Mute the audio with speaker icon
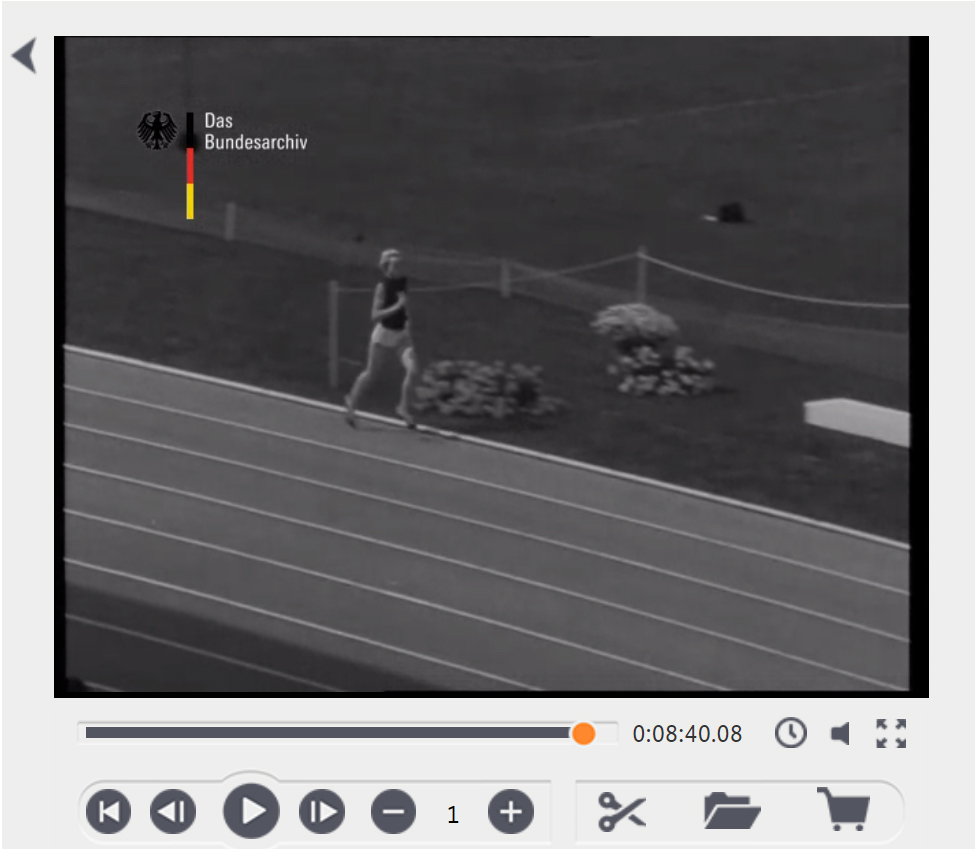Screen dimensions: 975x849 [841, 733]
